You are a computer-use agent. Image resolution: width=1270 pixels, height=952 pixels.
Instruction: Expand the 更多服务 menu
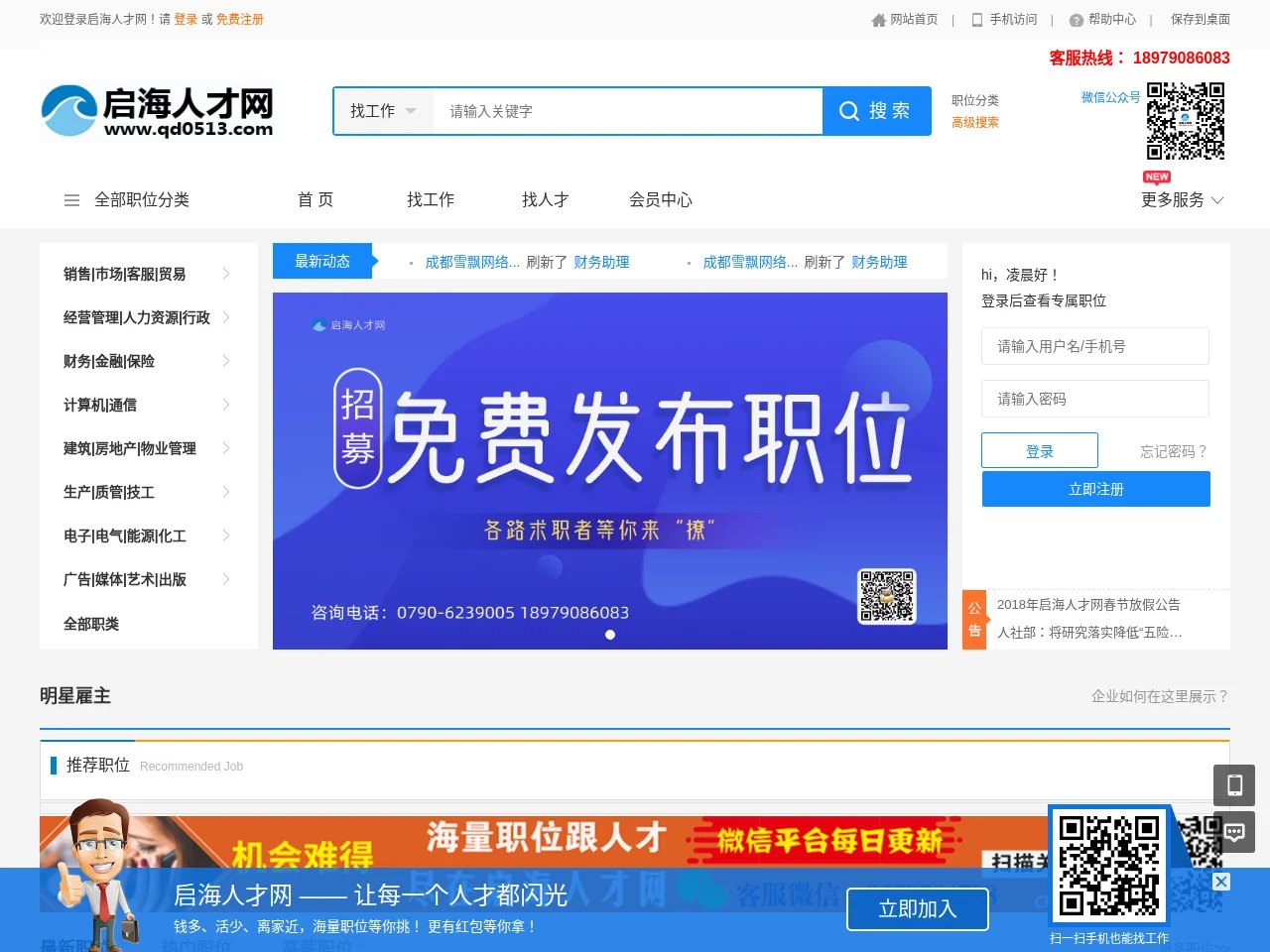[x=1183, y=200]
